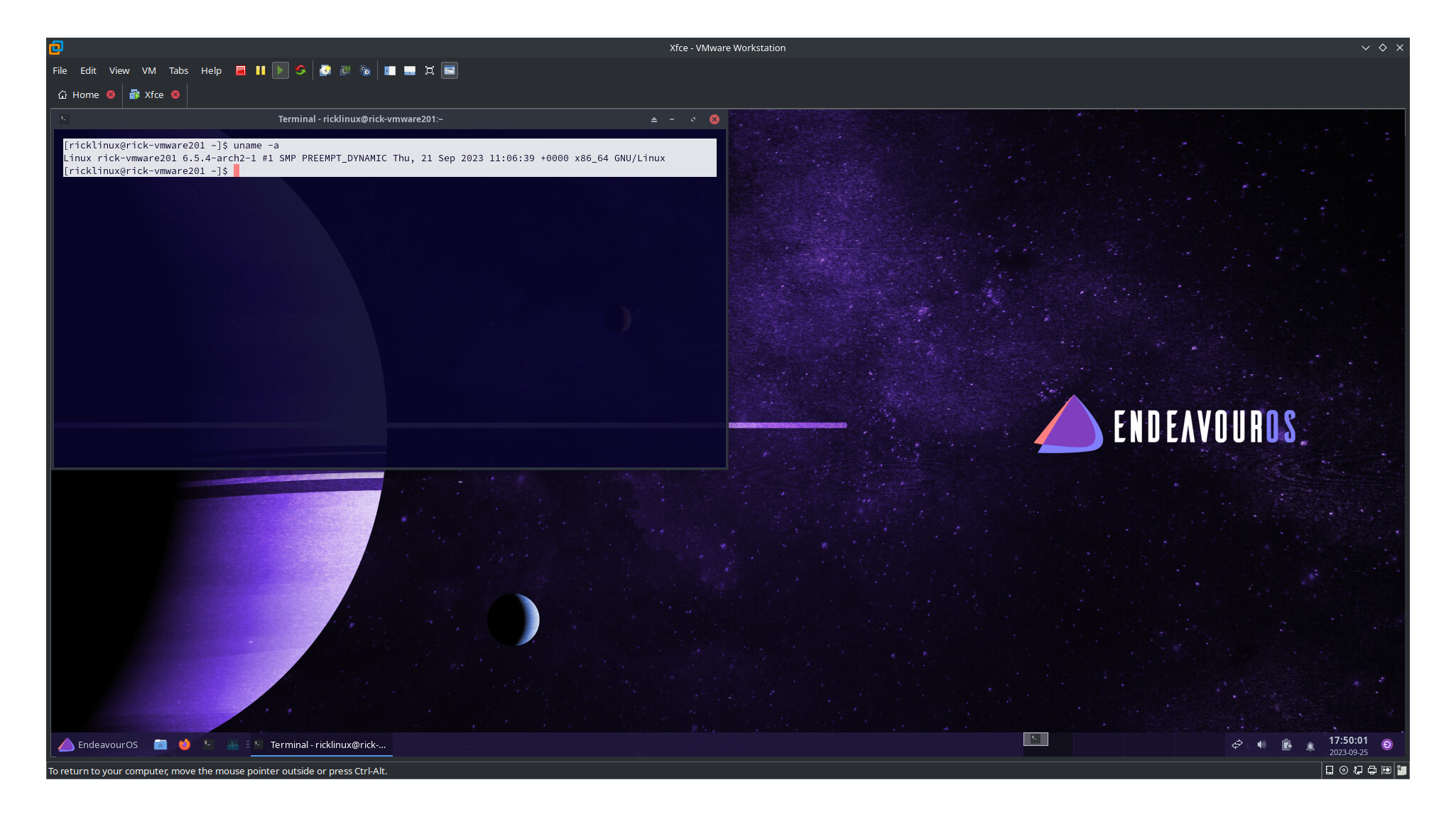Viewport: 1456px width, 834px height.
Task: Click the message log status icon
Action: tap(1402, 770)
